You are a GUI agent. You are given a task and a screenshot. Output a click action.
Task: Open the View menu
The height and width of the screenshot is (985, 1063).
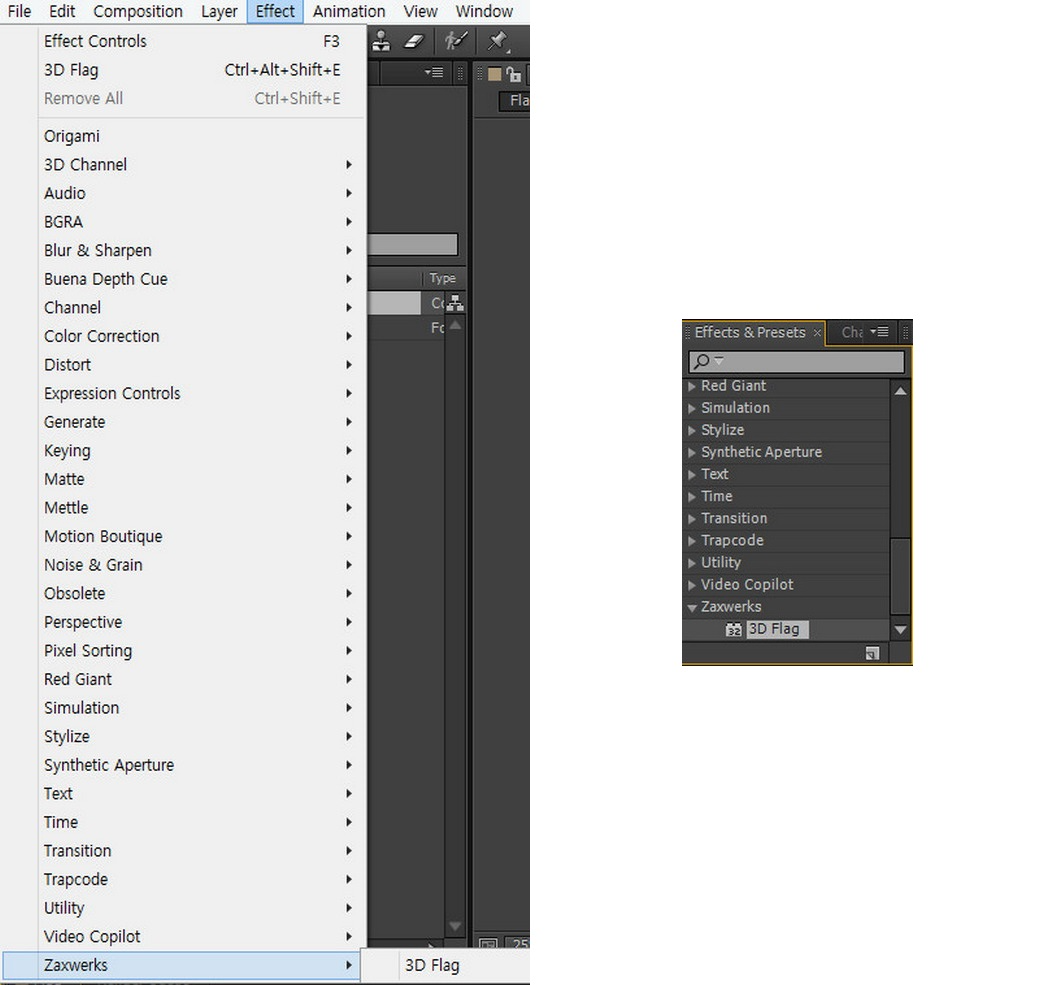click(420, 12)
